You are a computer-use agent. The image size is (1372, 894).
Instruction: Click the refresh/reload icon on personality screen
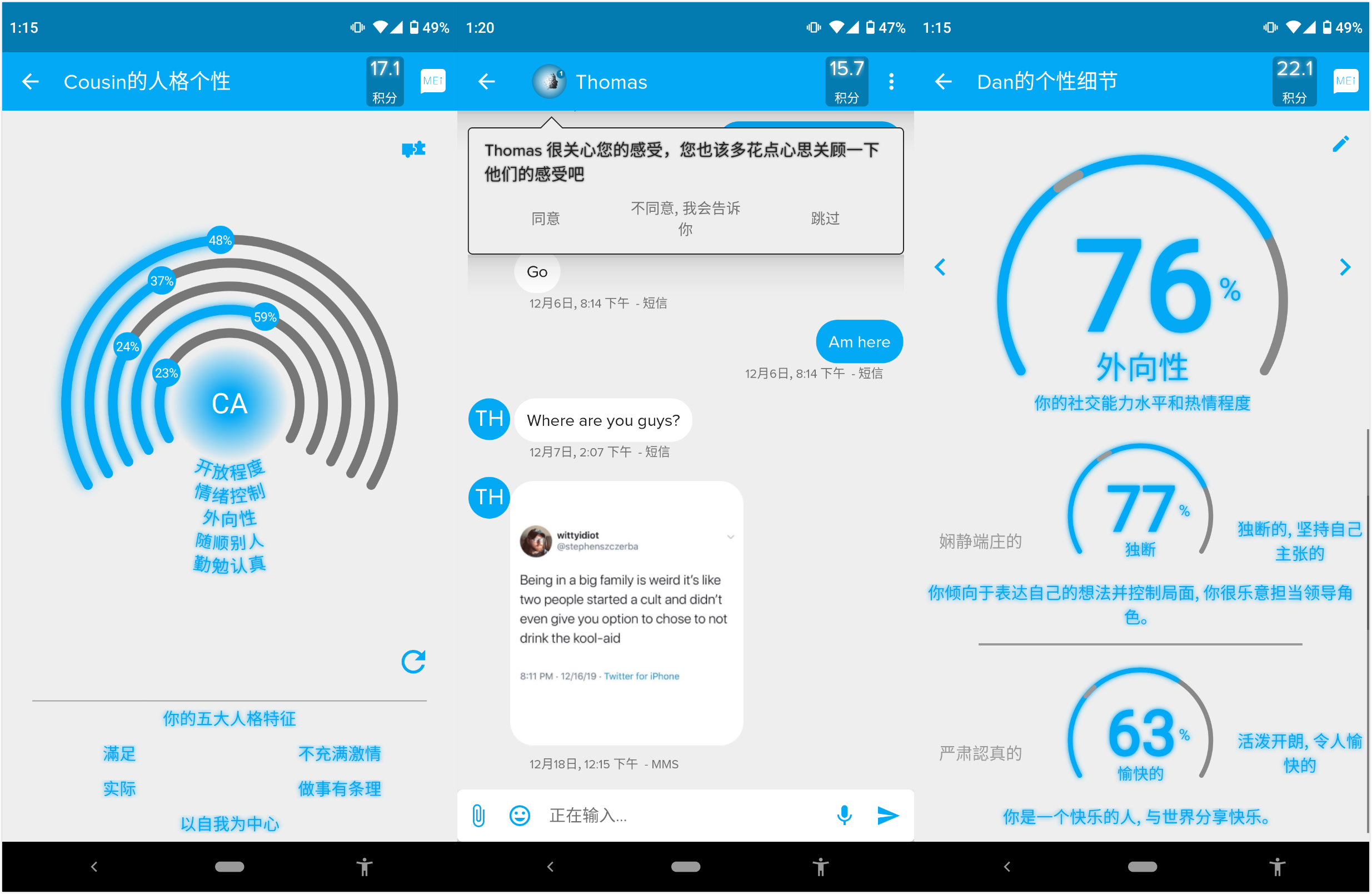[x=414, y=661]
